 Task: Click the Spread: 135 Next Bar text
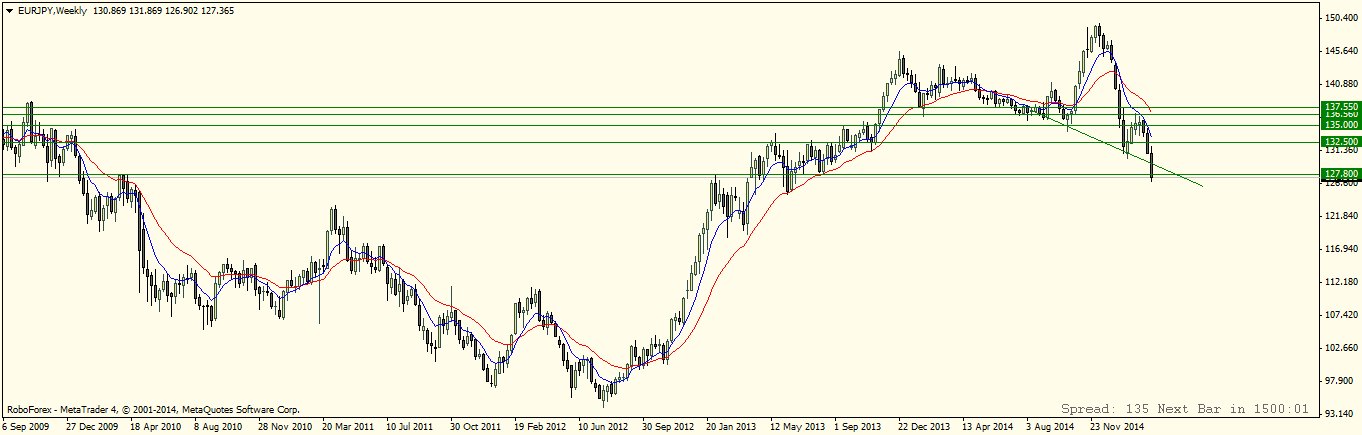(1185, 409)
